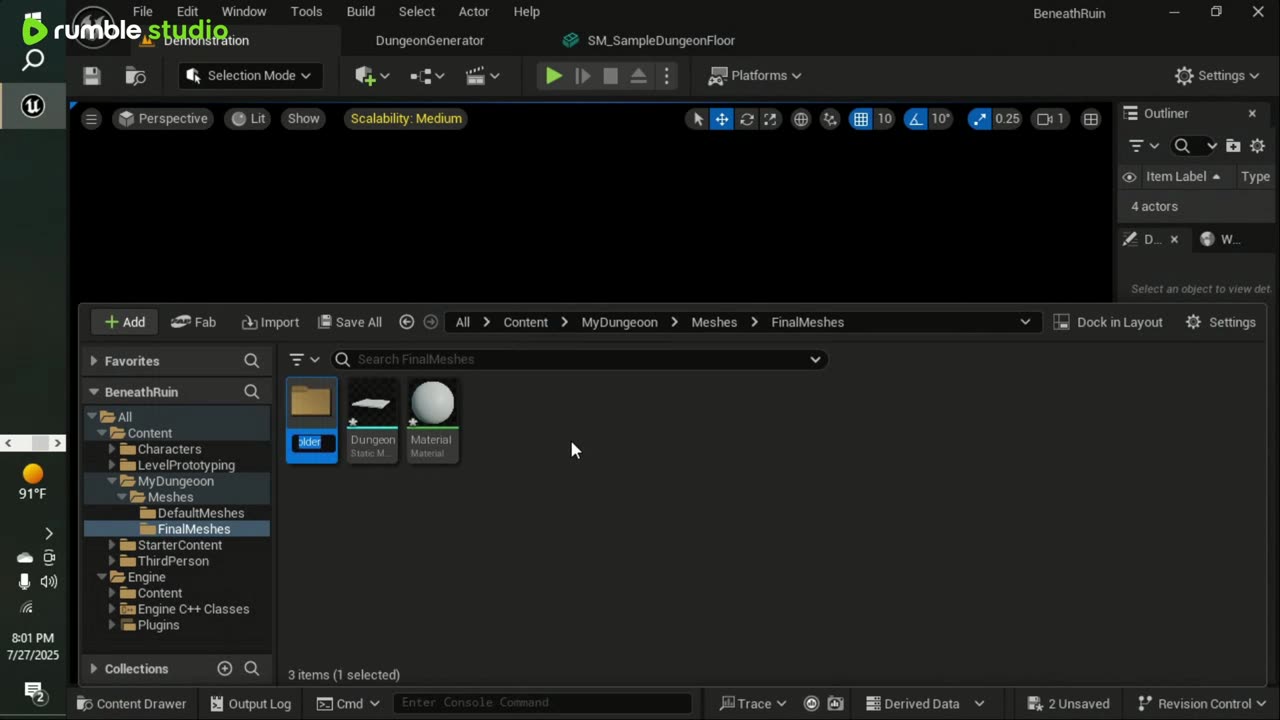Open the Platforms dropdown
Image resolution: width=1280 pixels, height=720 pixels.
[x=755, y=76]
